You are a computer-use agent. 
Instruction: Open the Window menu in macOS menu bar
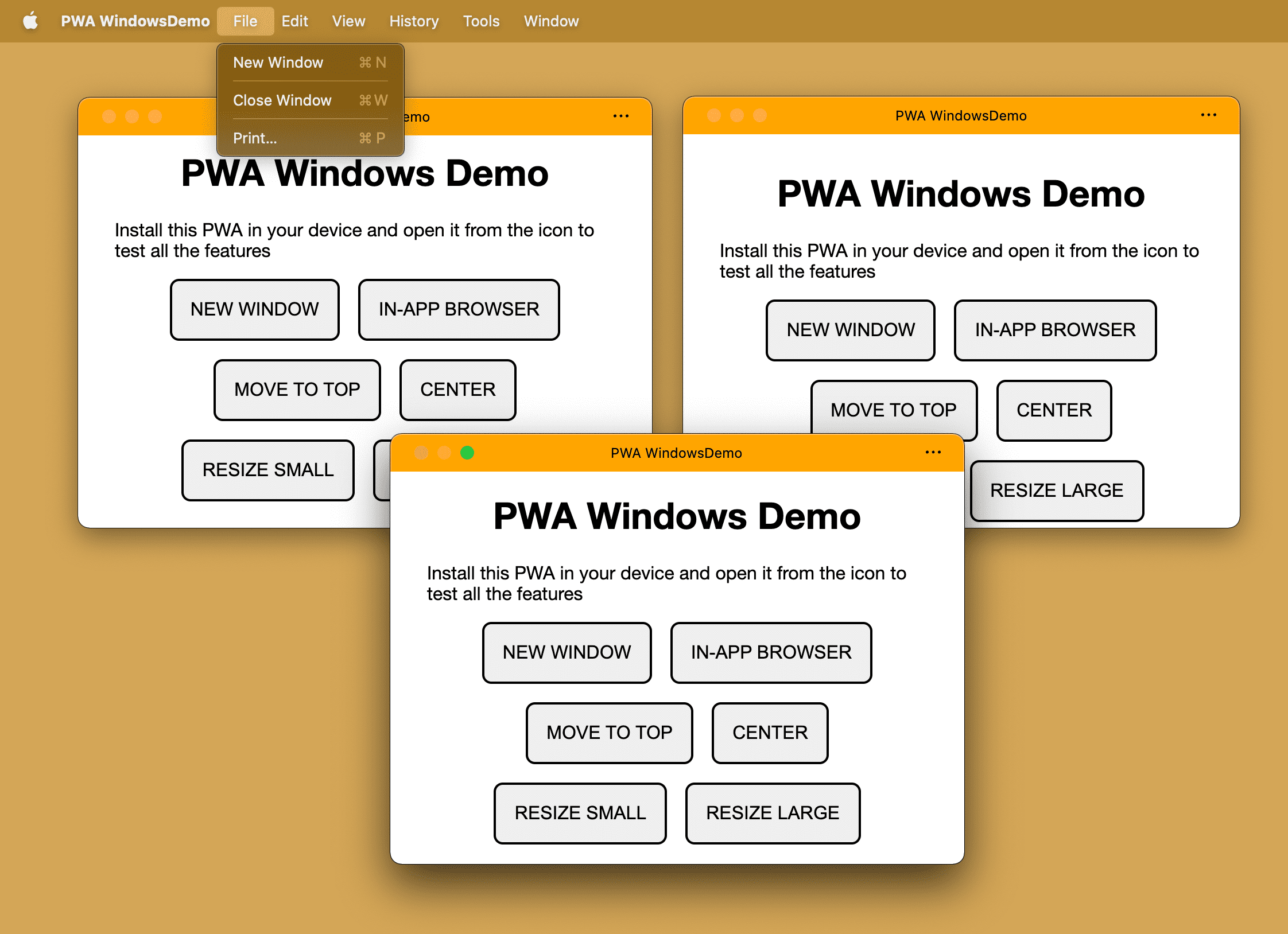click(550, 19)
